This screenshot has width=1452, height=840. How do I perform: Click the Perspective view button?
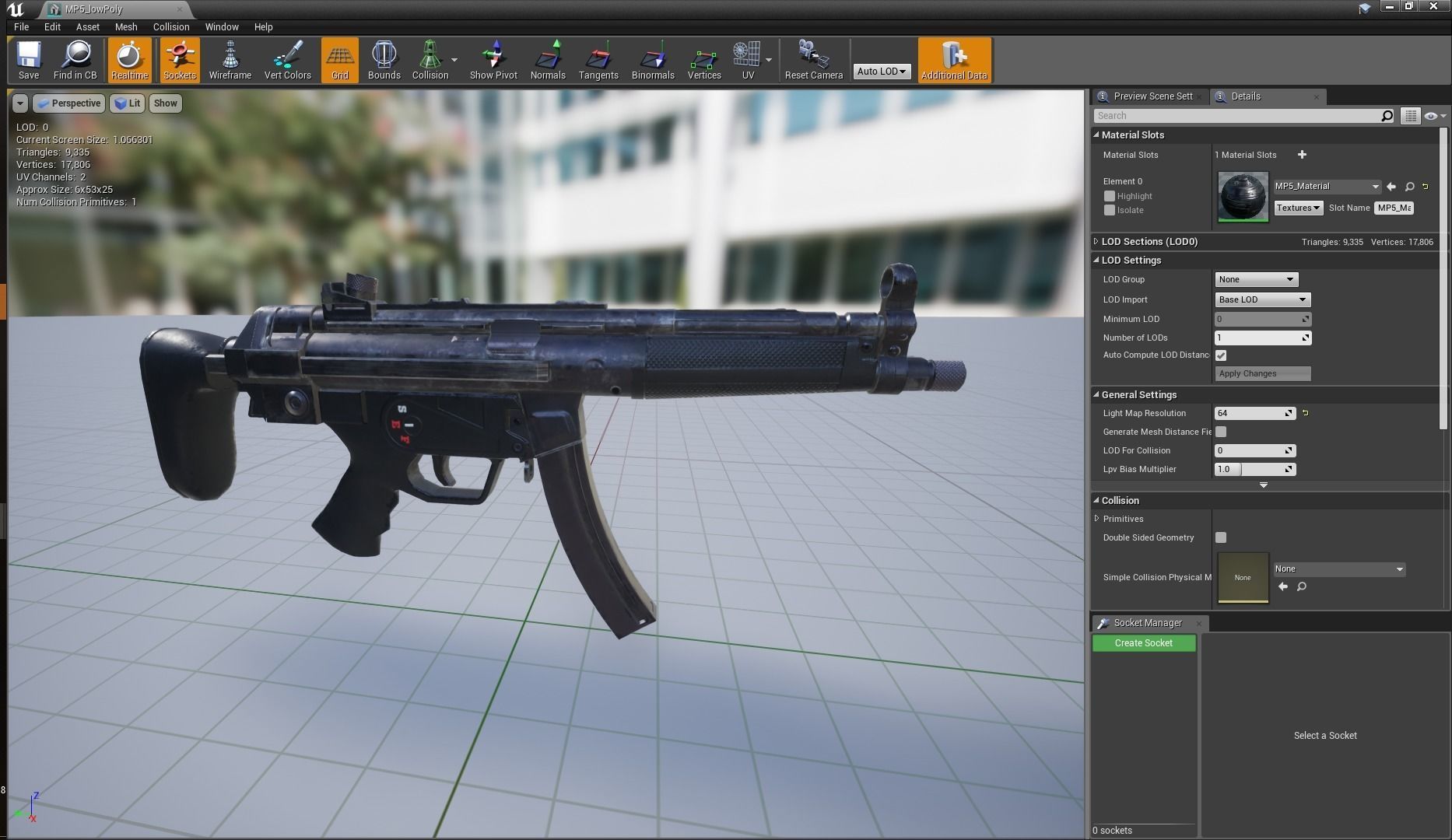tap(68, 103)
